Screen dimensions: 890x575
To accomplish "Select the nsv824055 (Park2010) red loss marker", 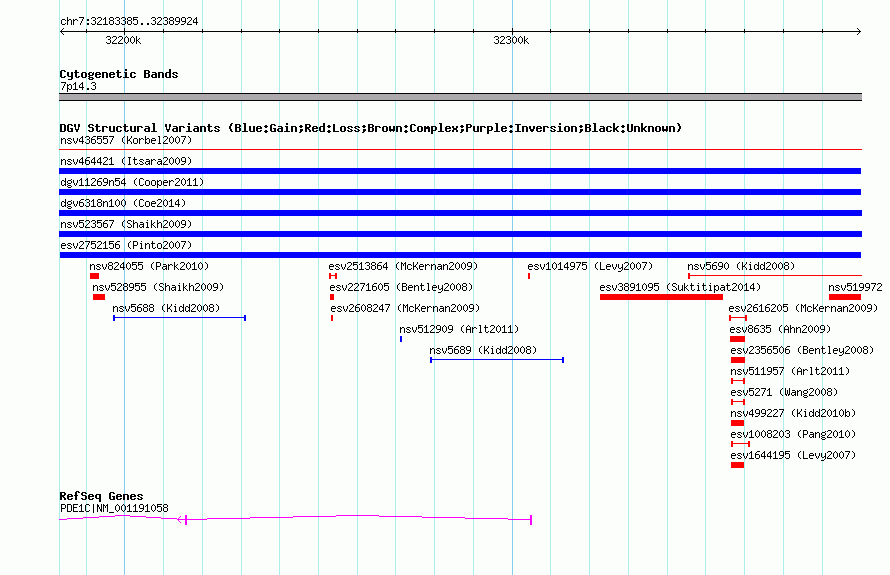I will [94, 276].
